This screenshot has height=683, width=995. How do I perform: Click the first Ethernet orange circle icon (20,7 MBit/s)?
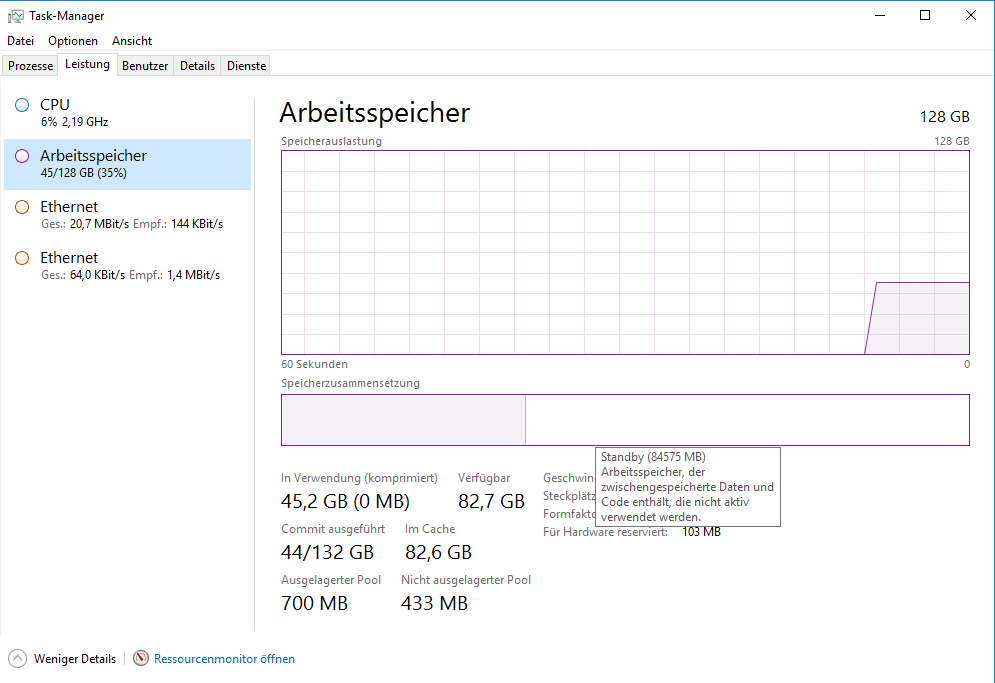[x=22, y=207]
